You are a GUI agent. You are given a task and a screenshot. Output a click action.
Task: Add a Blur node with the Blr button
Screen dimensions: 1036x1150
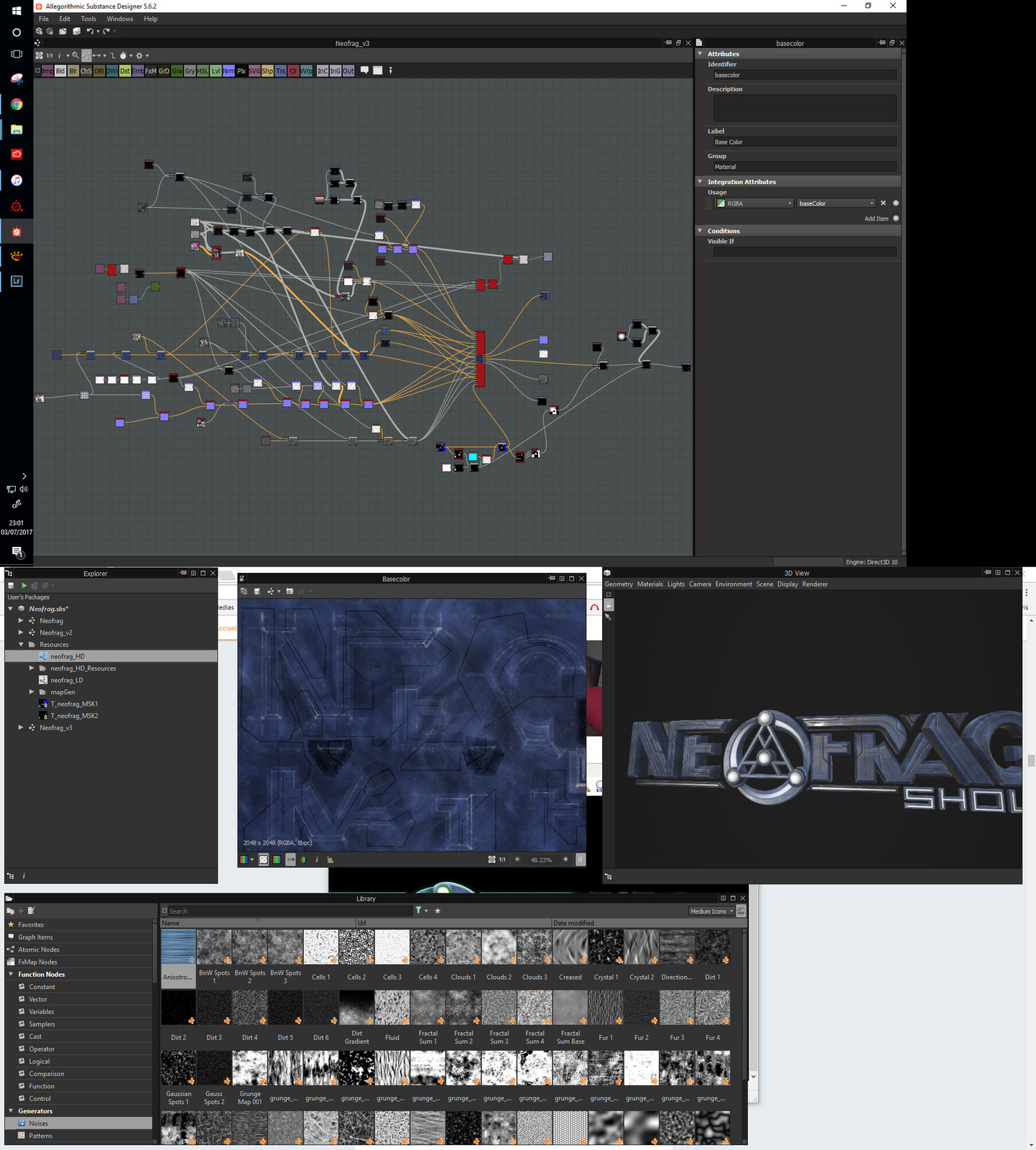click(73, 71)
